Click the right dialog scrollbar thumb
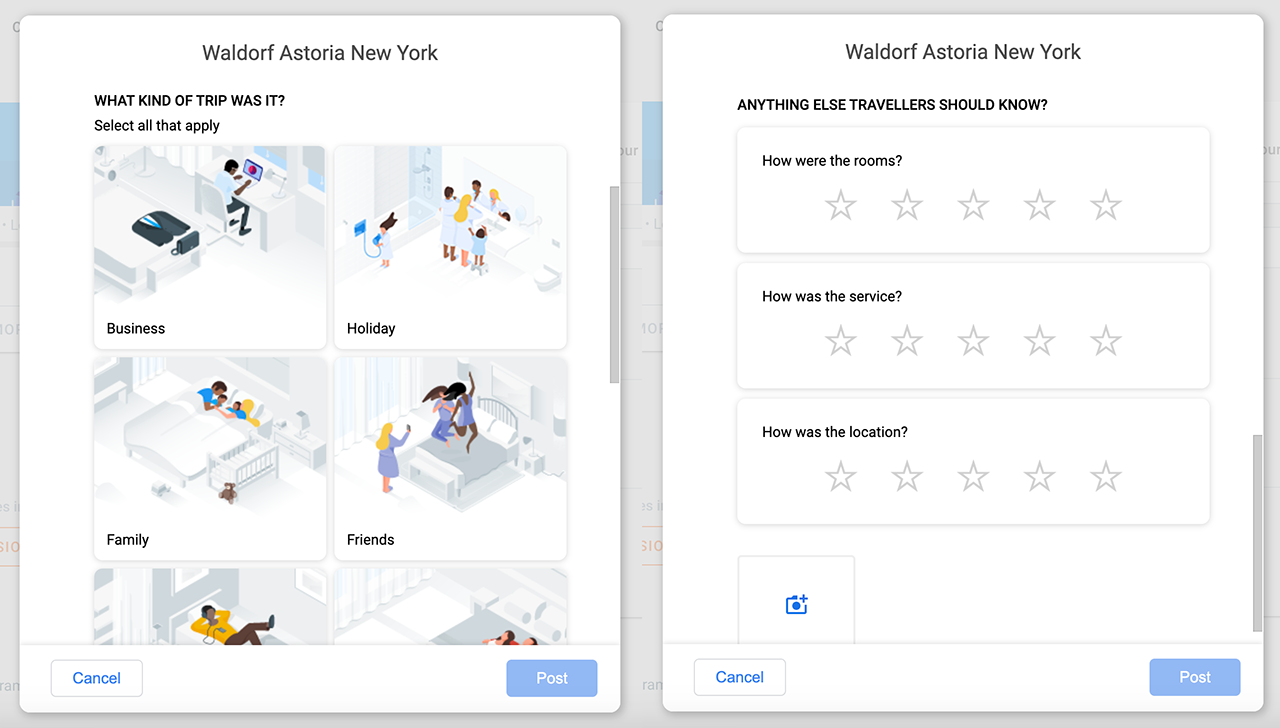 pyautogui.click(x=1257, y=533)
